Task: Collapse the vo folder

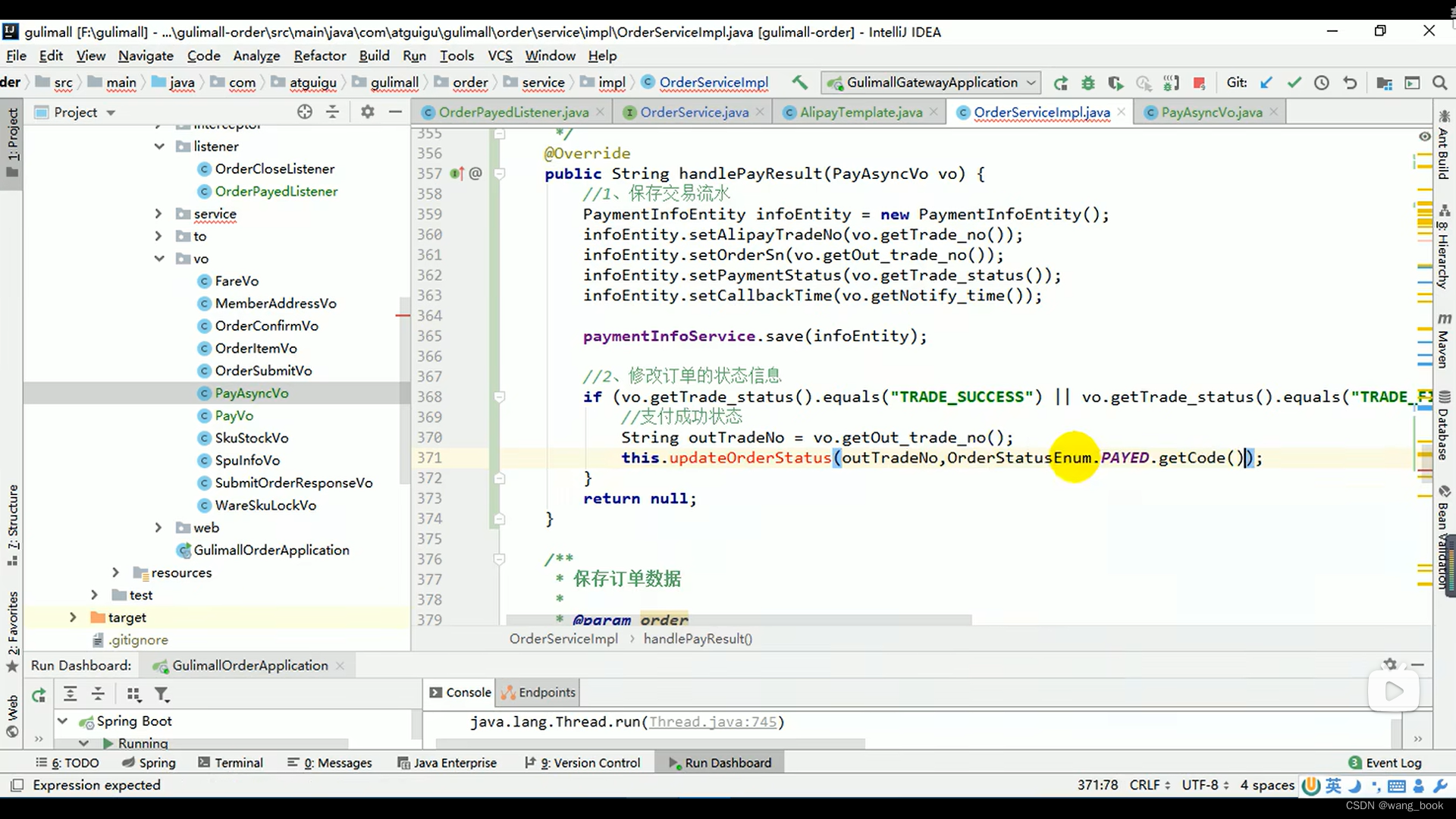Action: point(159,259)
